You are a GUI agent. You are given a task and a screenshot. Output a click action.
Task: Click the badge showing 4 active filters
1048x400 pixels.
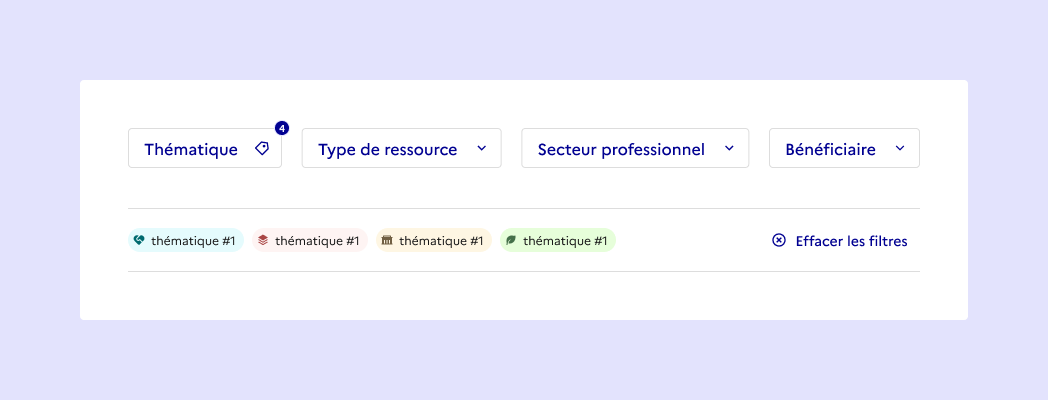[x=282, y=128]
